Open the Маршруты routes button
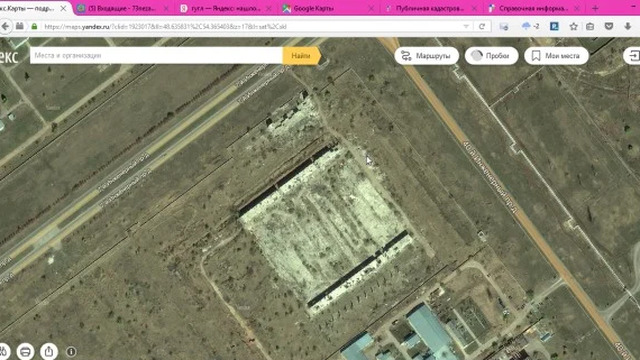 click(427, 56)
